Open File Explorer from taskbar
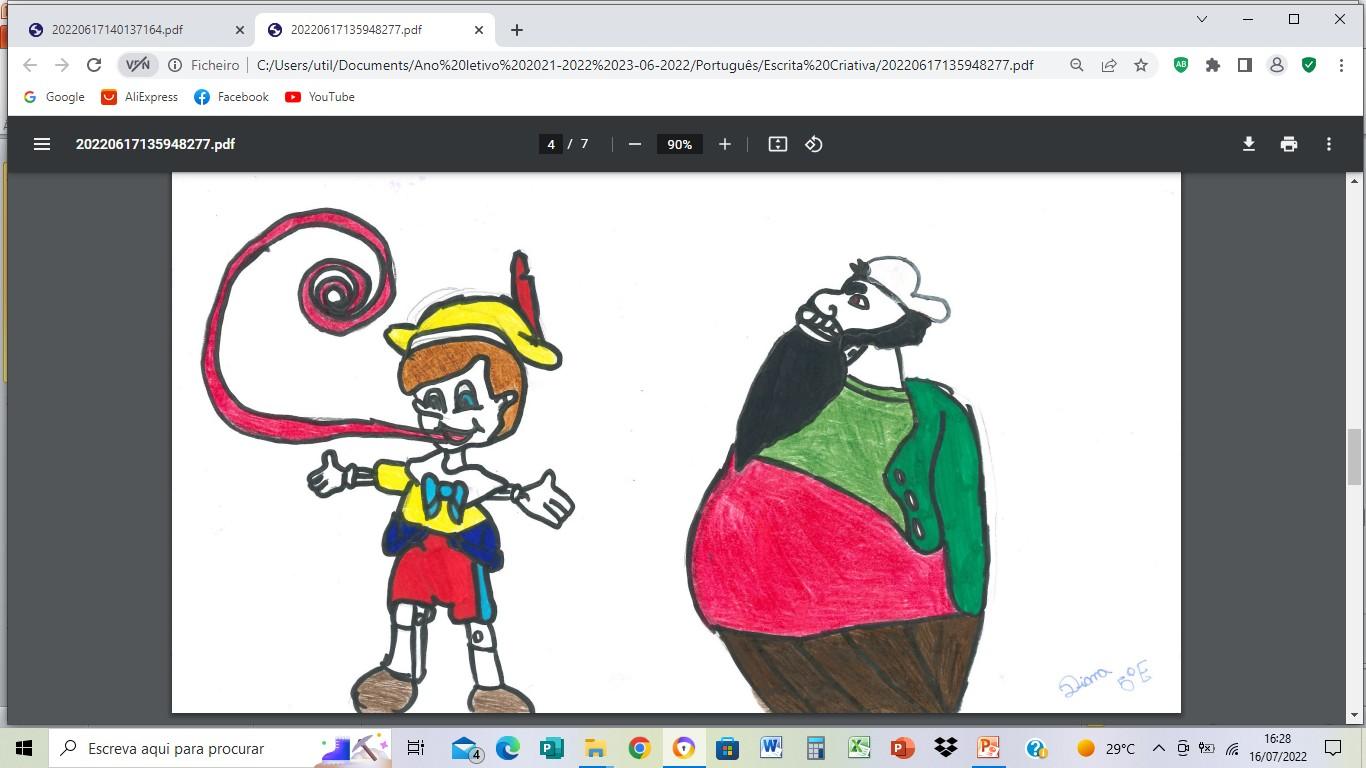Viewport: 1366px width, 768px height. click(x=595, y=748)
